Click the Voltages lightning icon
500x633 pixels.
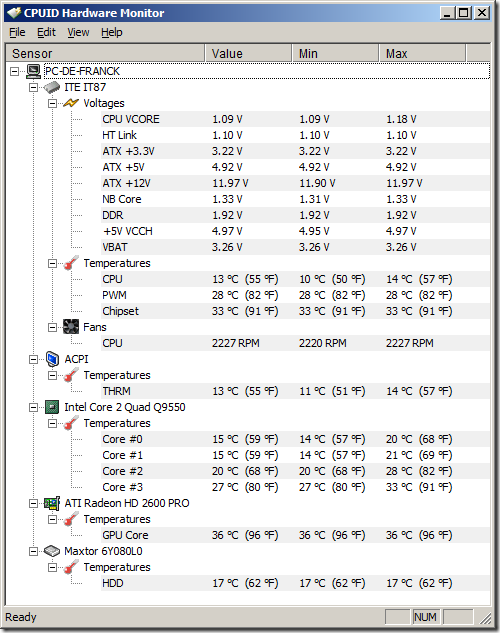click(x=71, y=103)
